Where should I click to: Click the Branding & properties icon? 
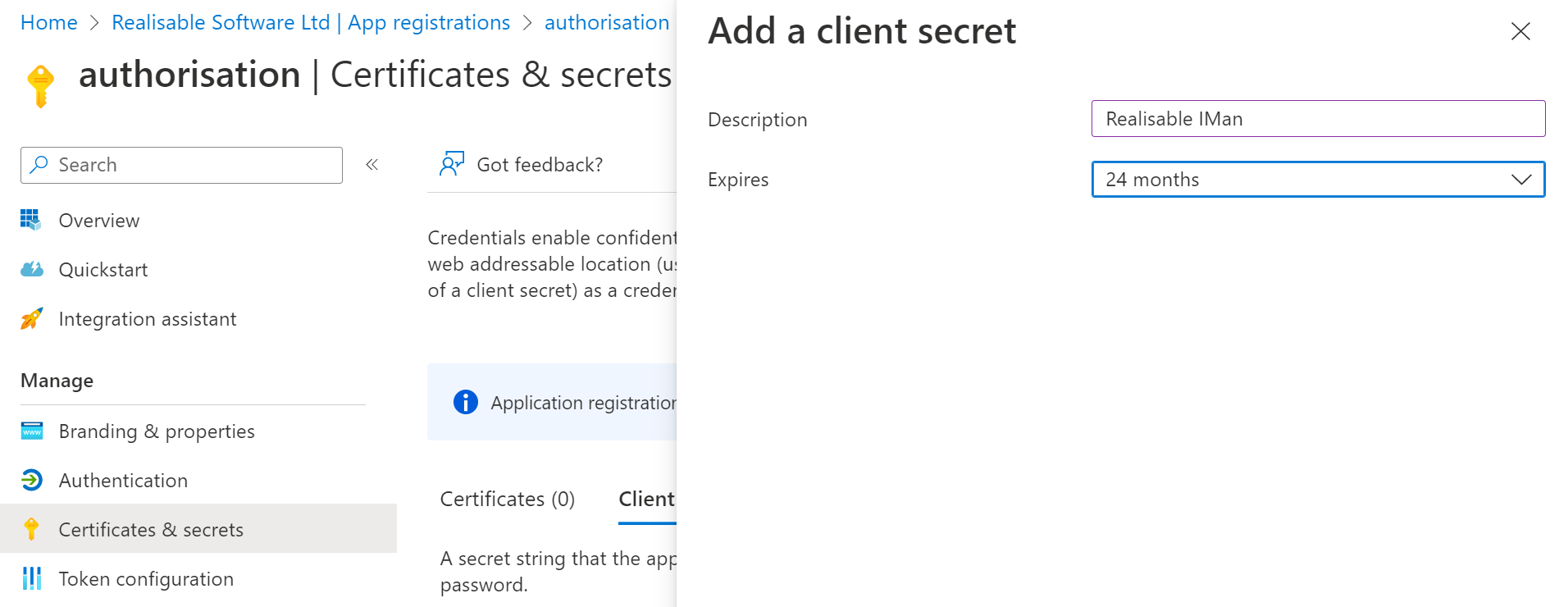(32, 431)
